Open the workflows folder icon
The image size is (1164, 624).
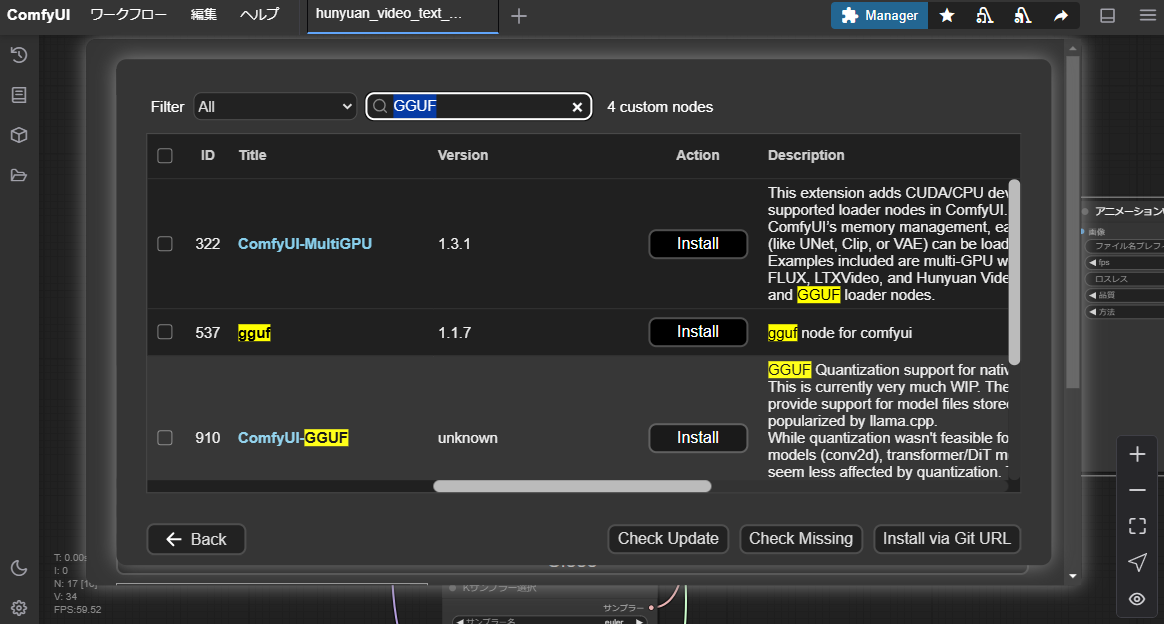click(x=19, y=175)
